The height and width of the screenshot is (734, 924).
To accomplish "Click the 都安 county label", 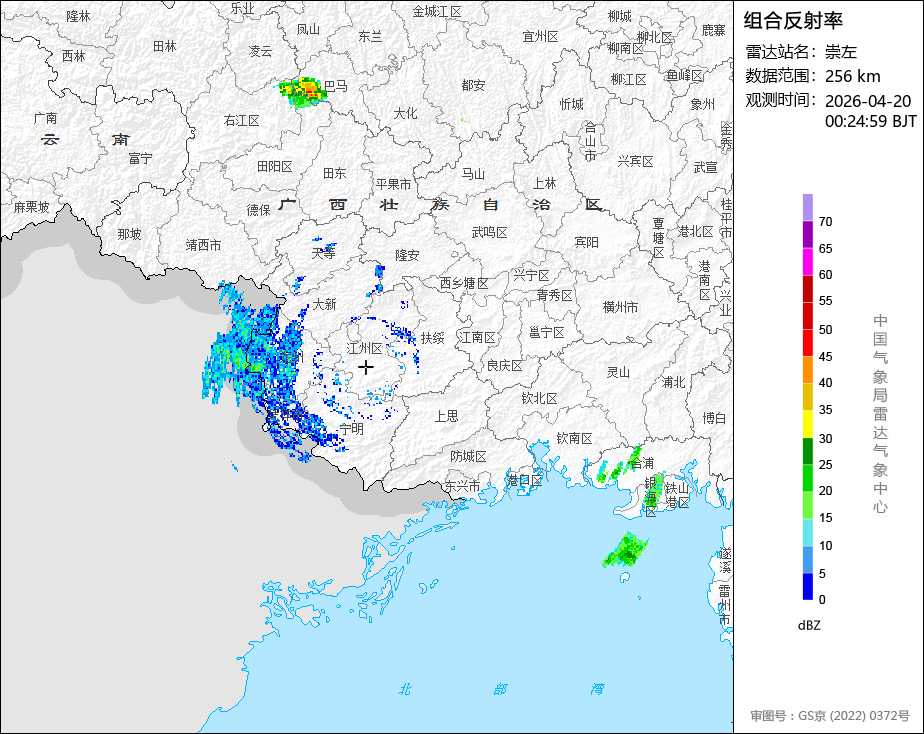I will [473, 85].
